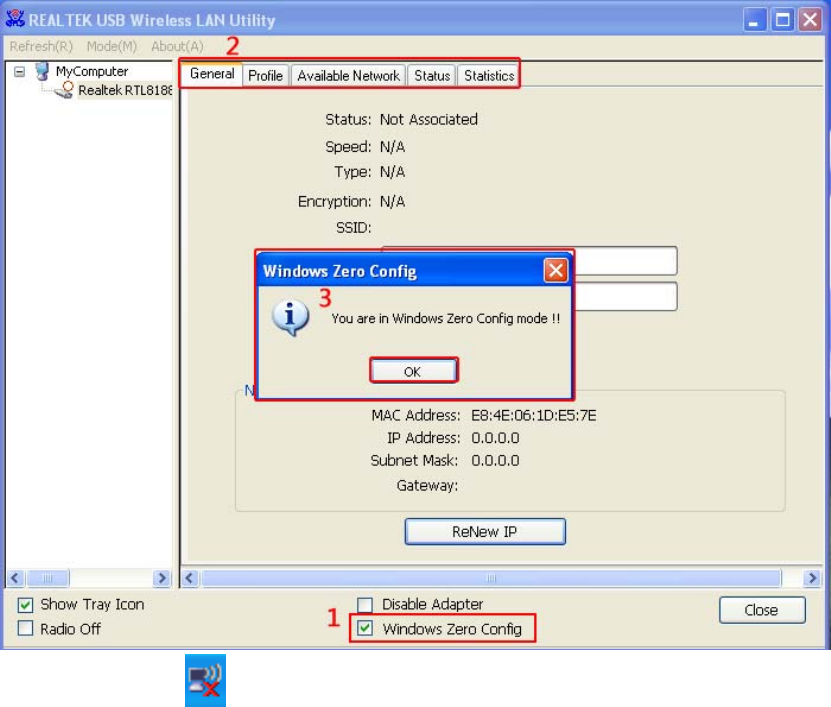Click the main panel right scroll arrow

(812, 578)
